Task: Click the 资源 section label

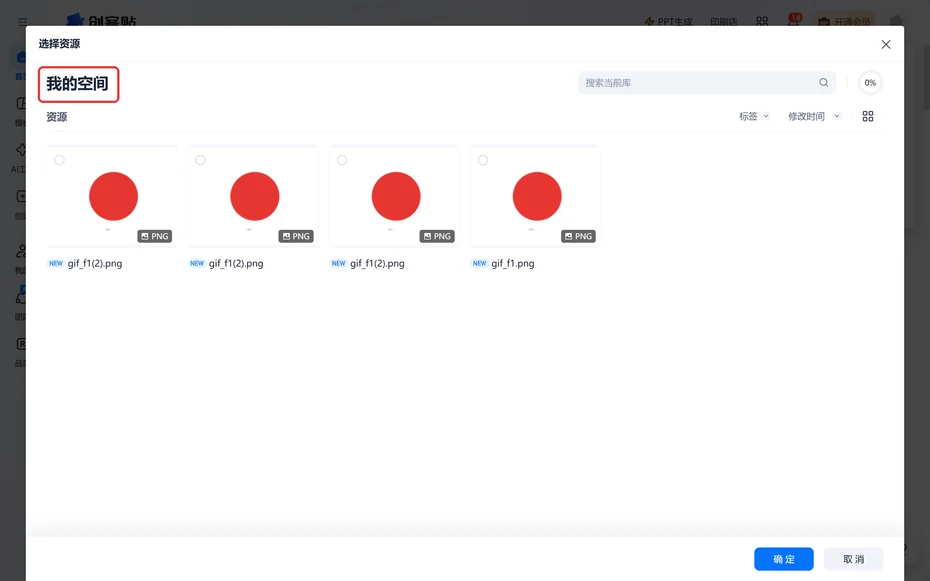Action: (x=57, y=117)
